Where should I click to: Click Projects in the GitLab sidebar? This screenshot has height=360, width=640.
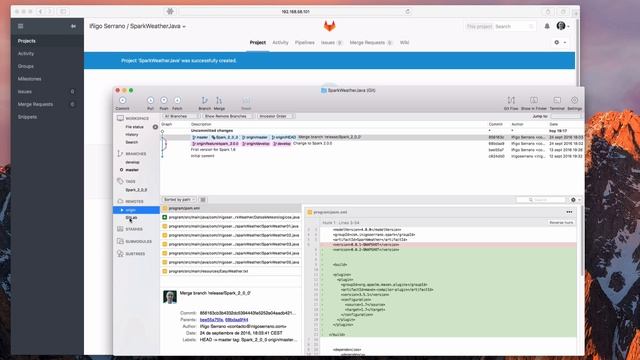tap(47, 41)
